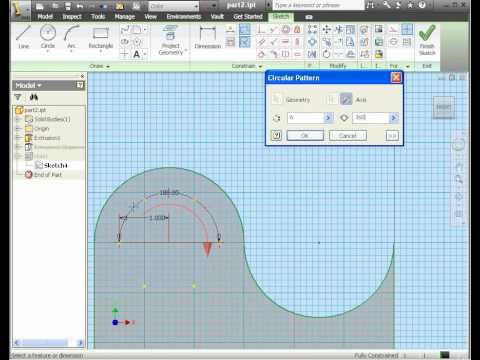Click the Model browser help icon
The image size is (480, 360).
click(80, 85)
